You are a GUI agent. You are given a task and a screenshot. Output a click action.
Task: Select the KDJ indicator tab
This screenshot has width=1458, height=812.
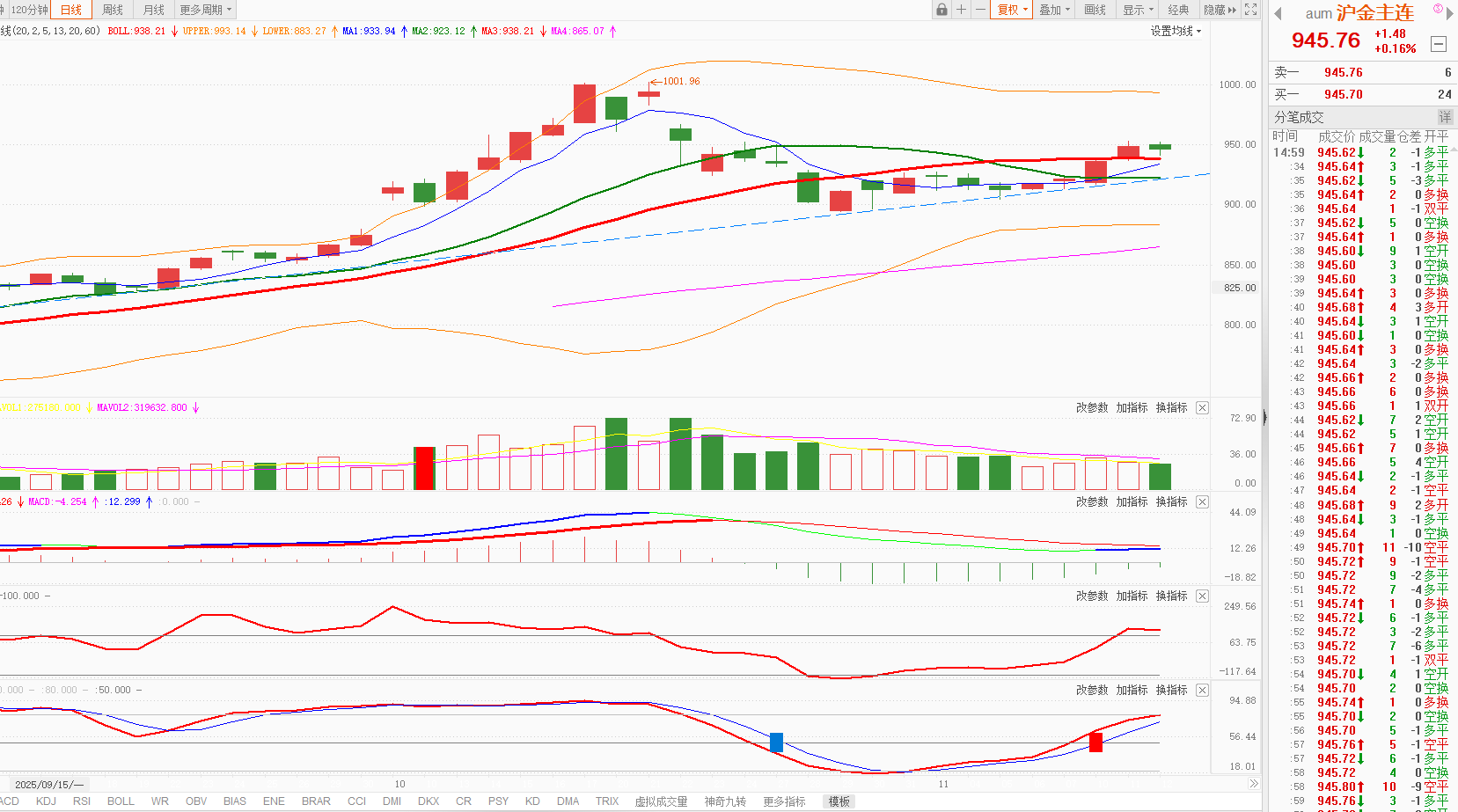(x=46, y=801)
